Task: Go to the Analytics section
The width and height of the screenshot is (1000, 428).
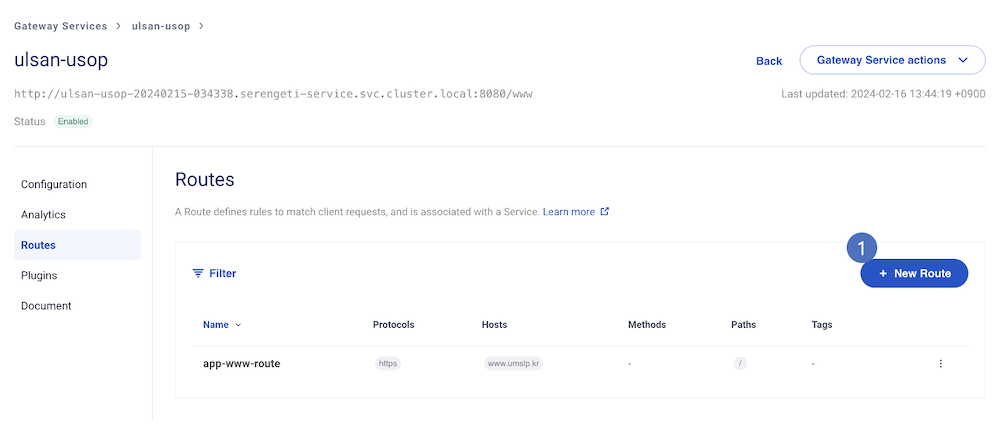Action: pyautogui.click(x=43, y=215)
